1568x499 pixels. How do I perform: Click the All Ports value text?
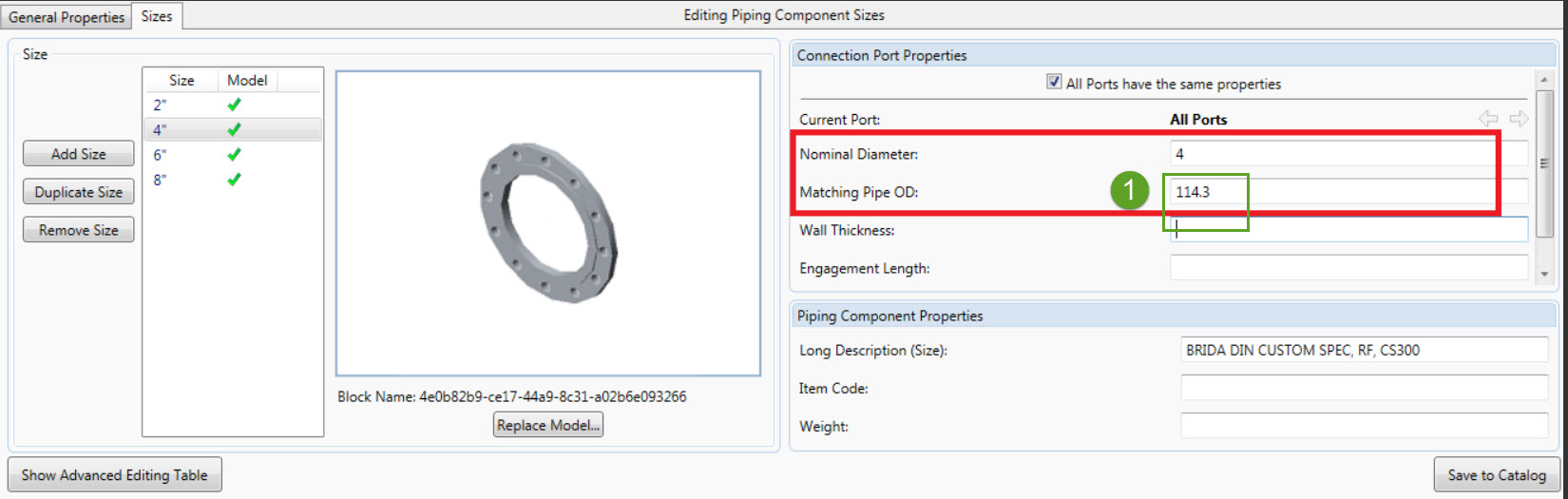click(1197, 120)
